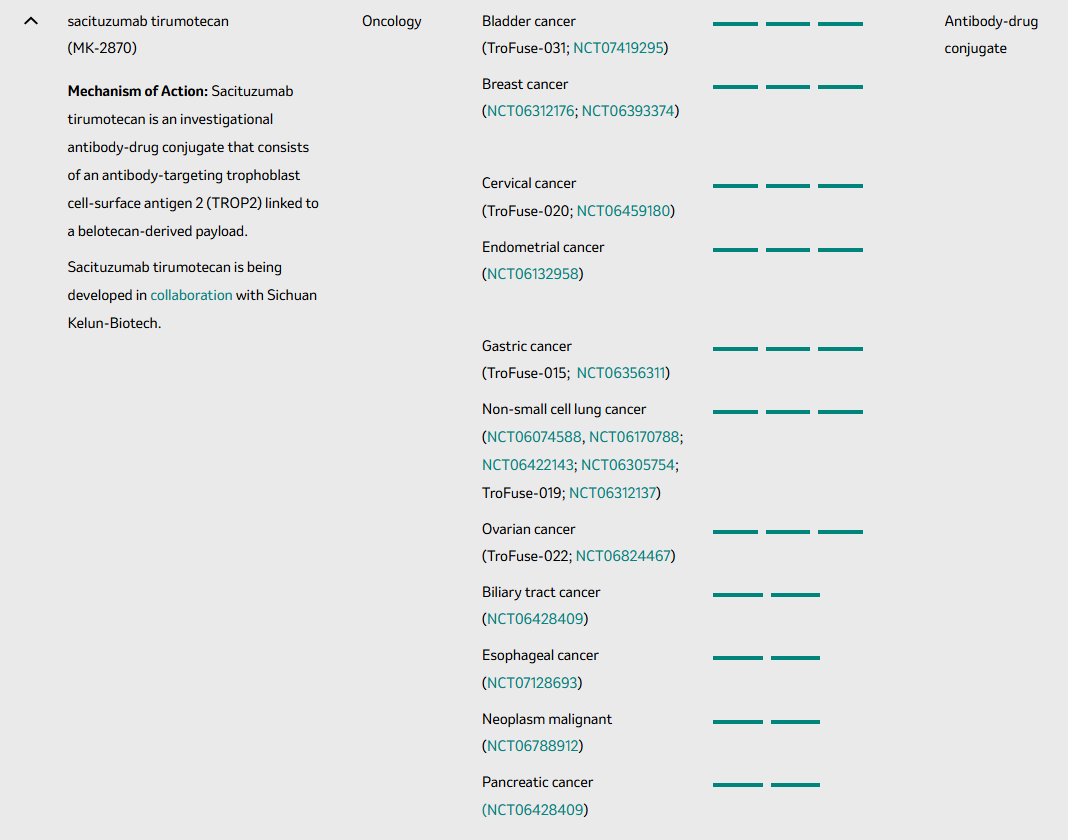Open pancreatic cancer trial NCT06428409
1068x840 pixels.
coord(534,810)
